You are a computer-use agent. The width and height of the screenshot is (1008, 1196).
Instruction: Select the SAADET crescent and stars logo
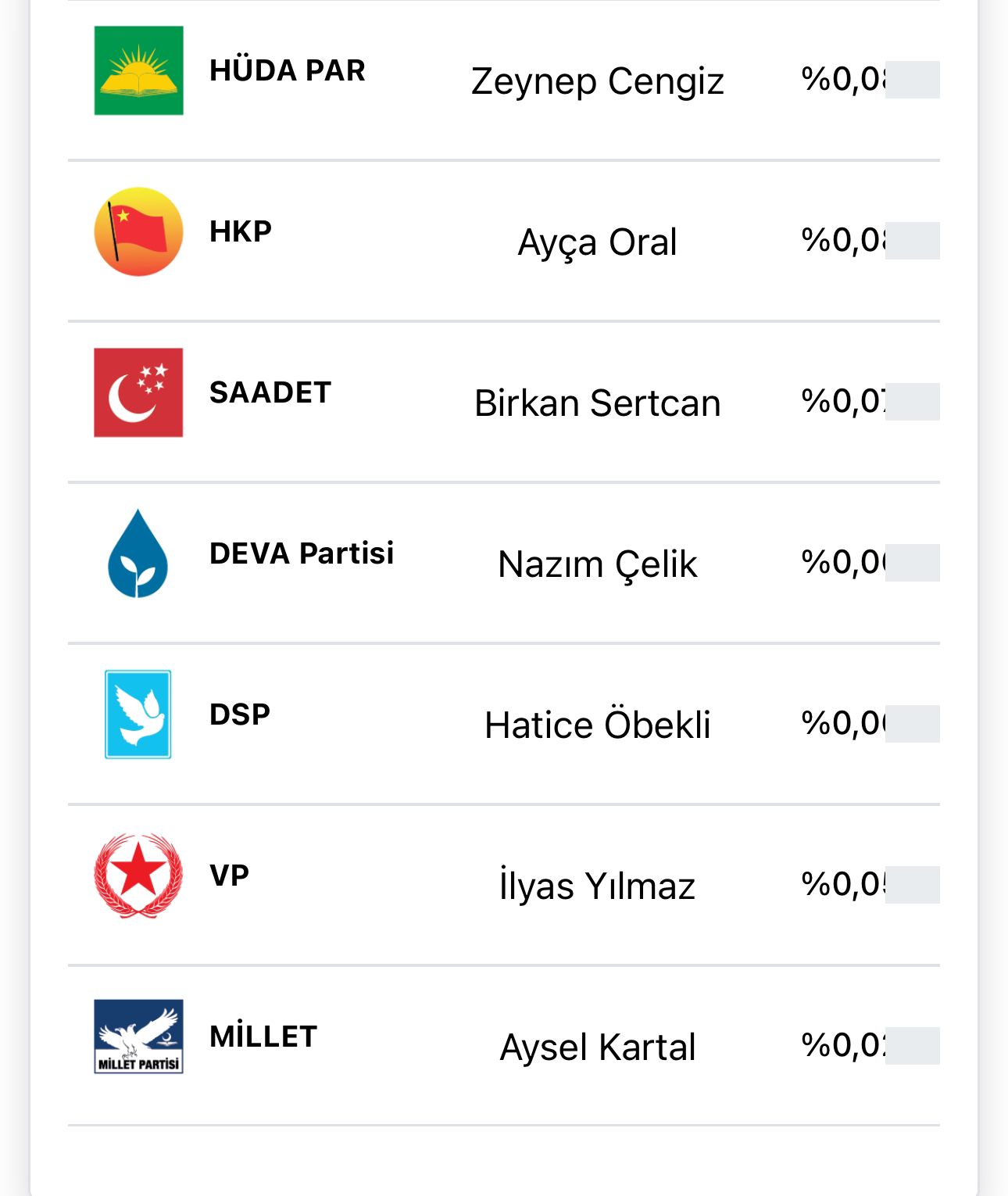[x=138, y=392]
